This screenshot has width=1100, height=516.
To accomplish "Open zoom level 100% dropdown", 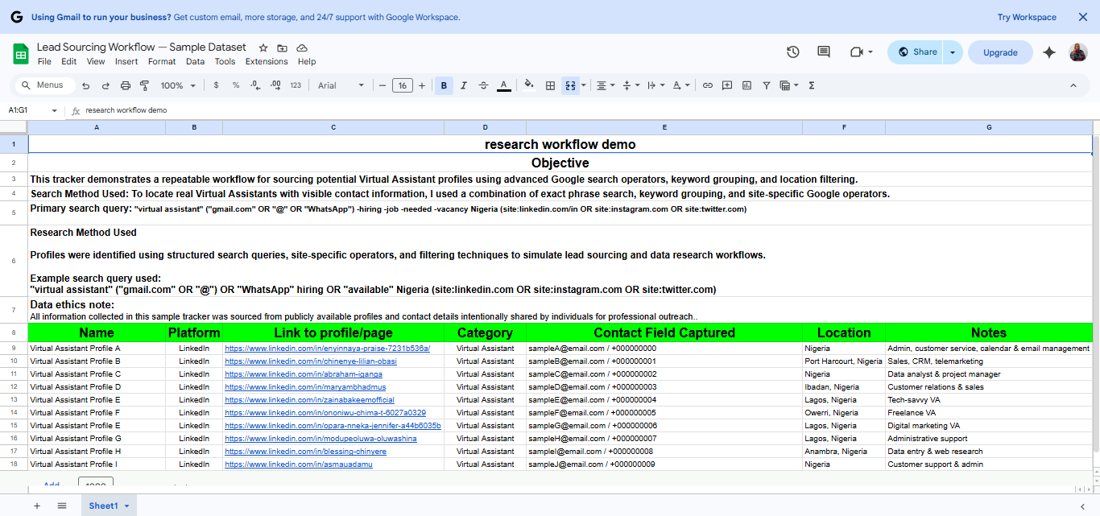I will [178, 86].
